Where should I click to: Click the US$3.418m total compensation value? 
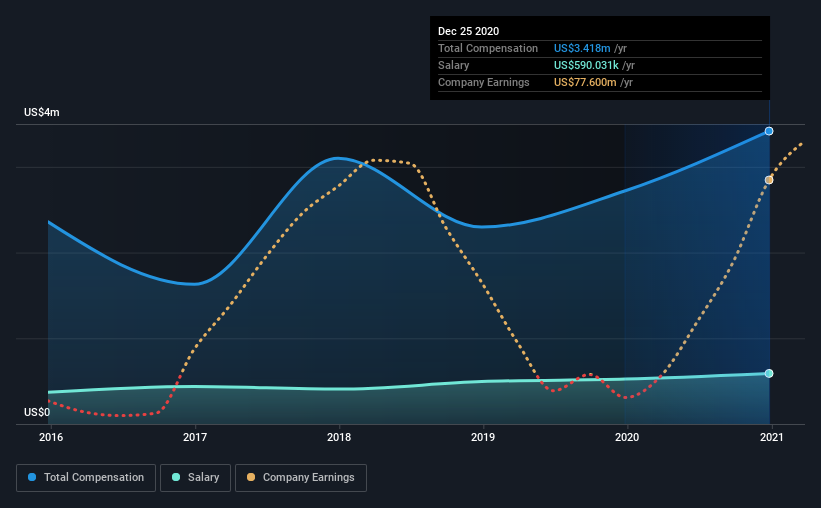(x=582, y=48)
